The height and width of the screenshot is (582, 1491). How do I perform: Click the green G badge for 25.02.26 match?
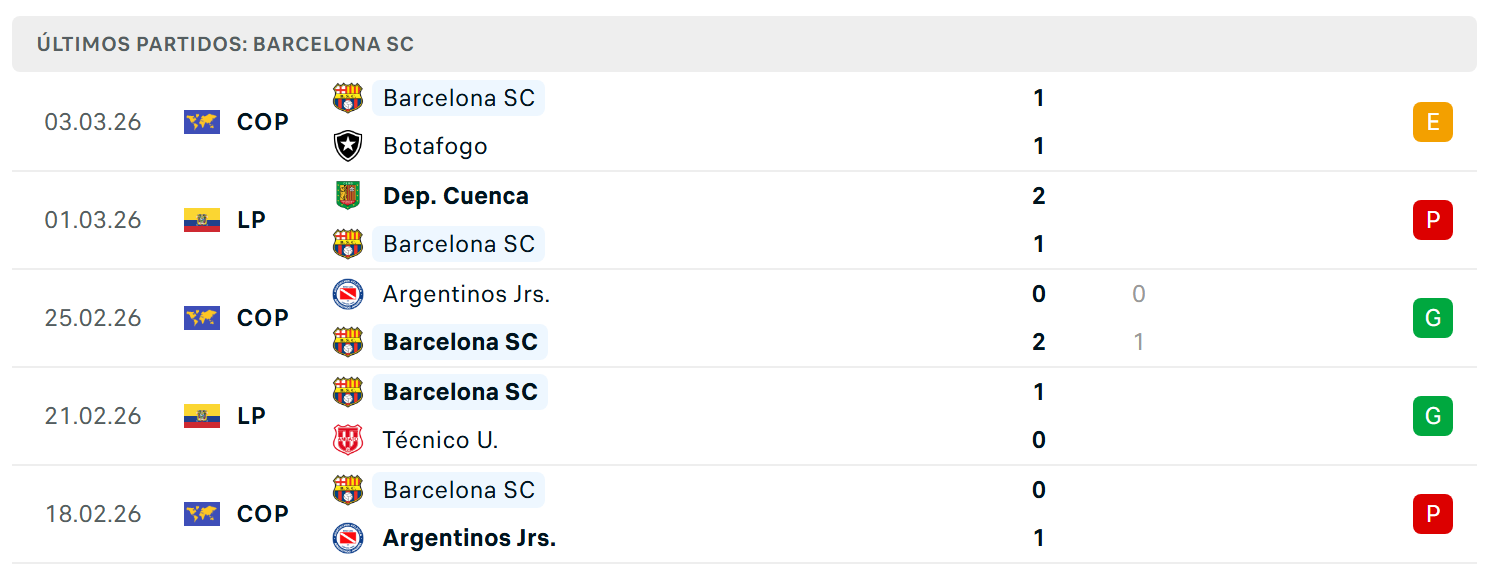point(1433,318)
